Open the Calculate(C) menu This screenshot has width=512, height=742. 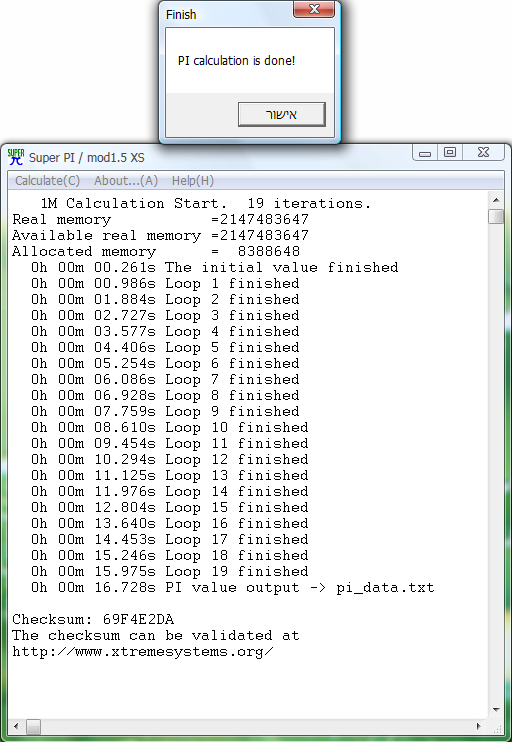click(x=47, y=181)
